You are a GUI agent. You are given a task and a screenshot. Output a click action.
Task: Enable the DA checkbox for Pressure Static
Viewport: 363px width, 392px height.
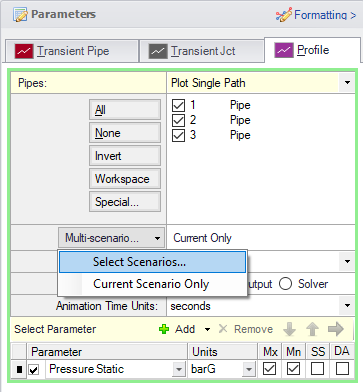342,369
